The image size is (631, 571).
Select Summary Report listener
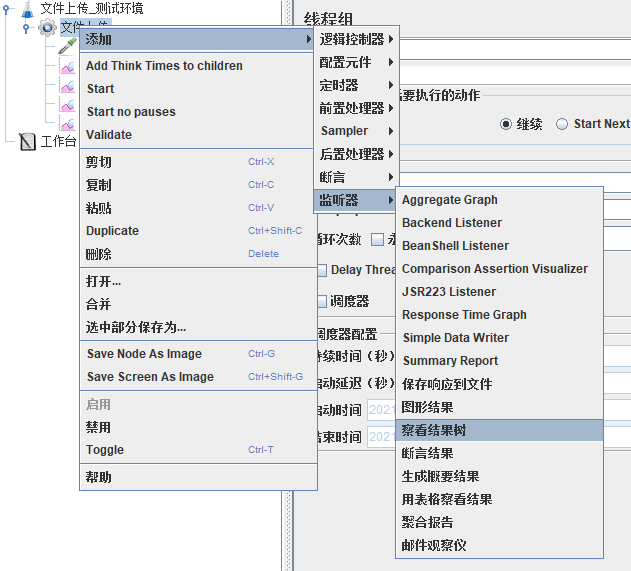(x=450, y=361)
